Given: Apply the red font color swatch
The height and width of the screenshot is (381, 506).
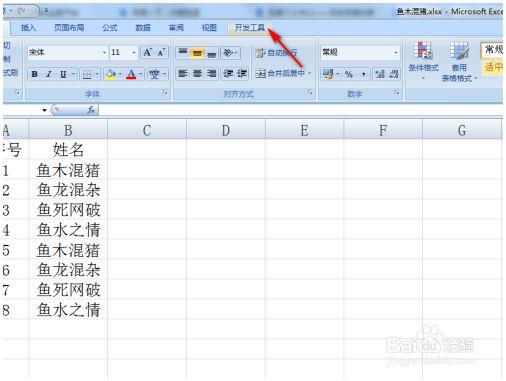Looking at the screenshot, I should (131, 74).
